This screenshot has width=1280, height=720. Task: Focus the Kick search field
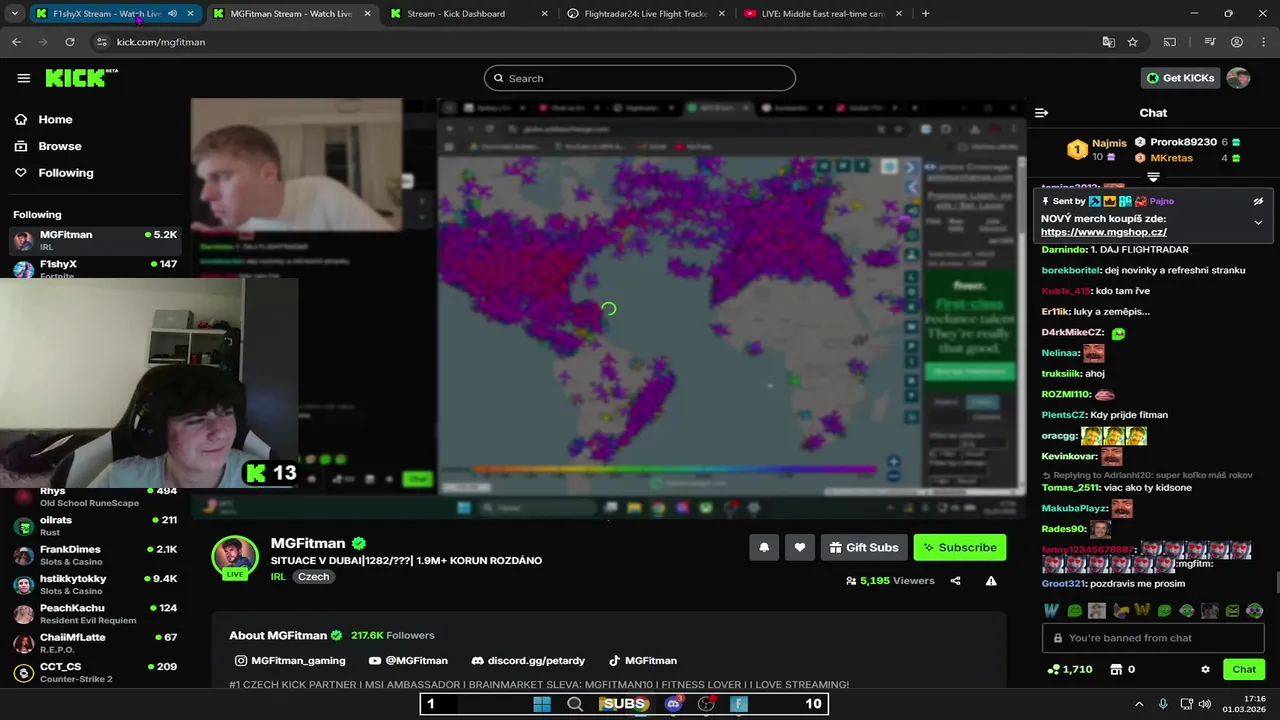(x=640, y=78)
